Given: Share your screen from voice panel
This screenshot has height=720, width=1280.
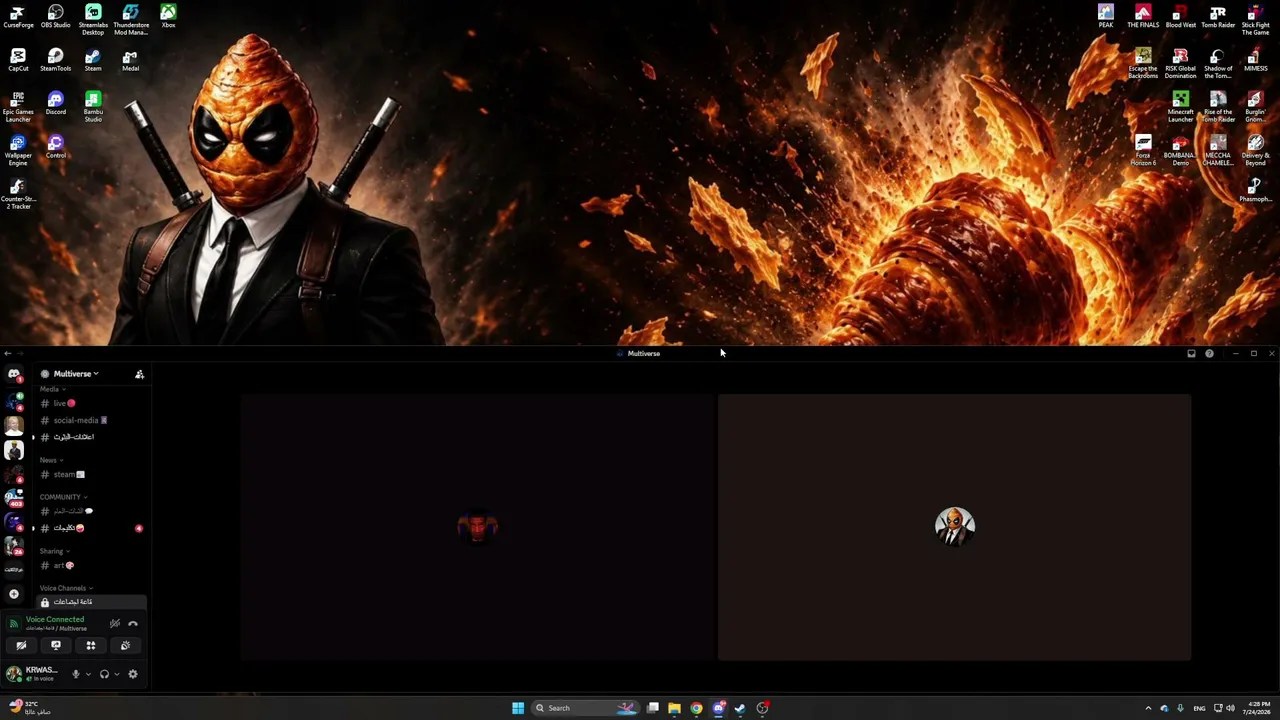Looking at the screenshot, I should click(56, 645).
